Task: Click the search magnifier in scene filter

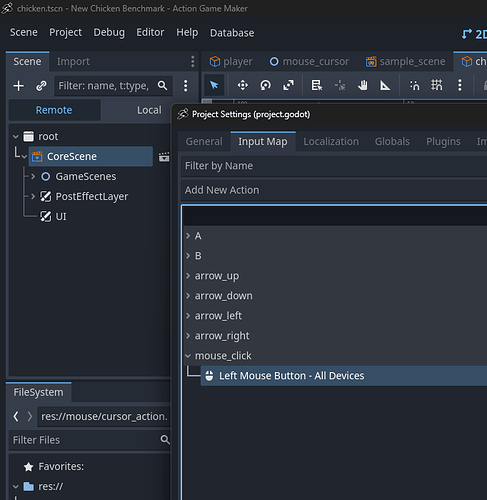Action: (x=162, y=86)
